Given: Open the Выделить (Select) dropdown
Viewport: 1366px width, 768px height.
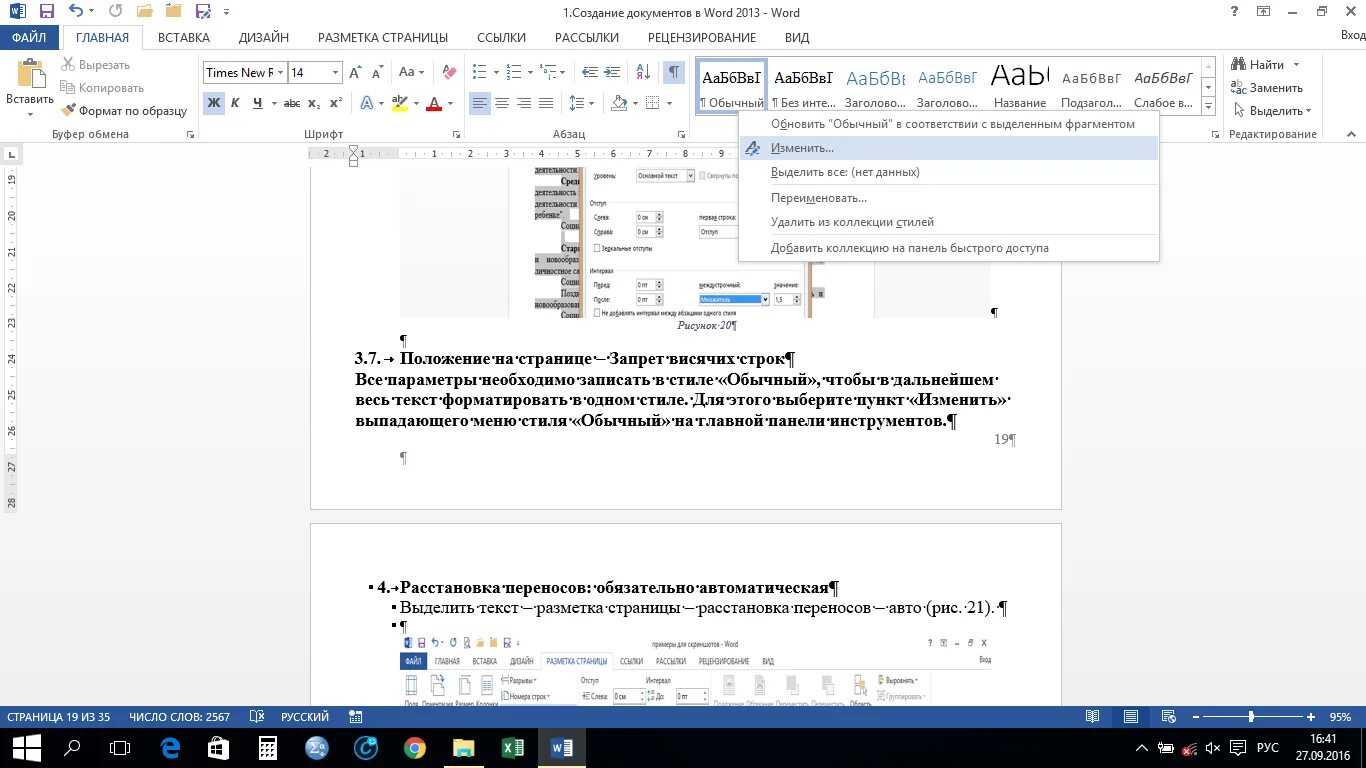Looking at the screenshot, I should tap(1274, 111).
